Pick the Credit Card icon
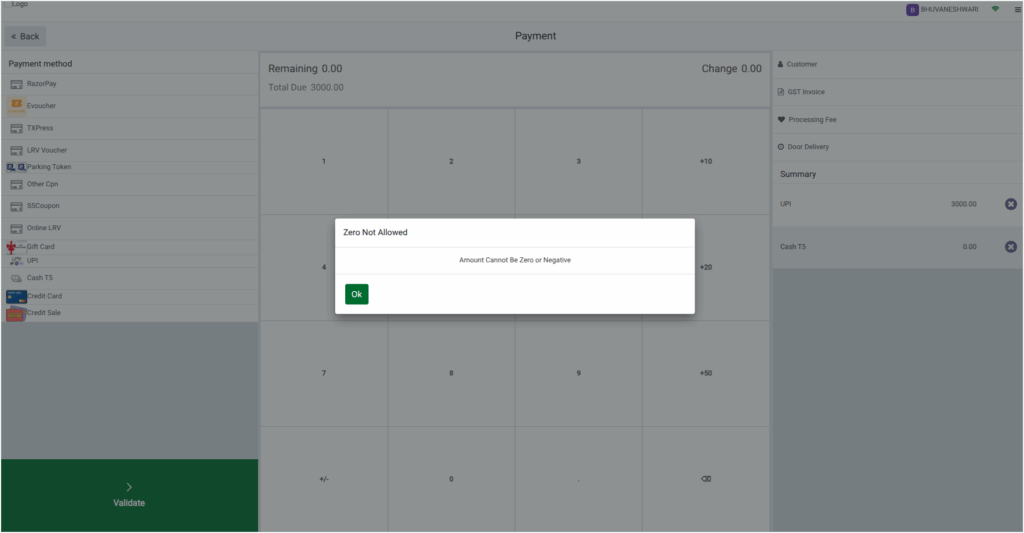Screen dimensions: 1024x533 coord(16,297)
